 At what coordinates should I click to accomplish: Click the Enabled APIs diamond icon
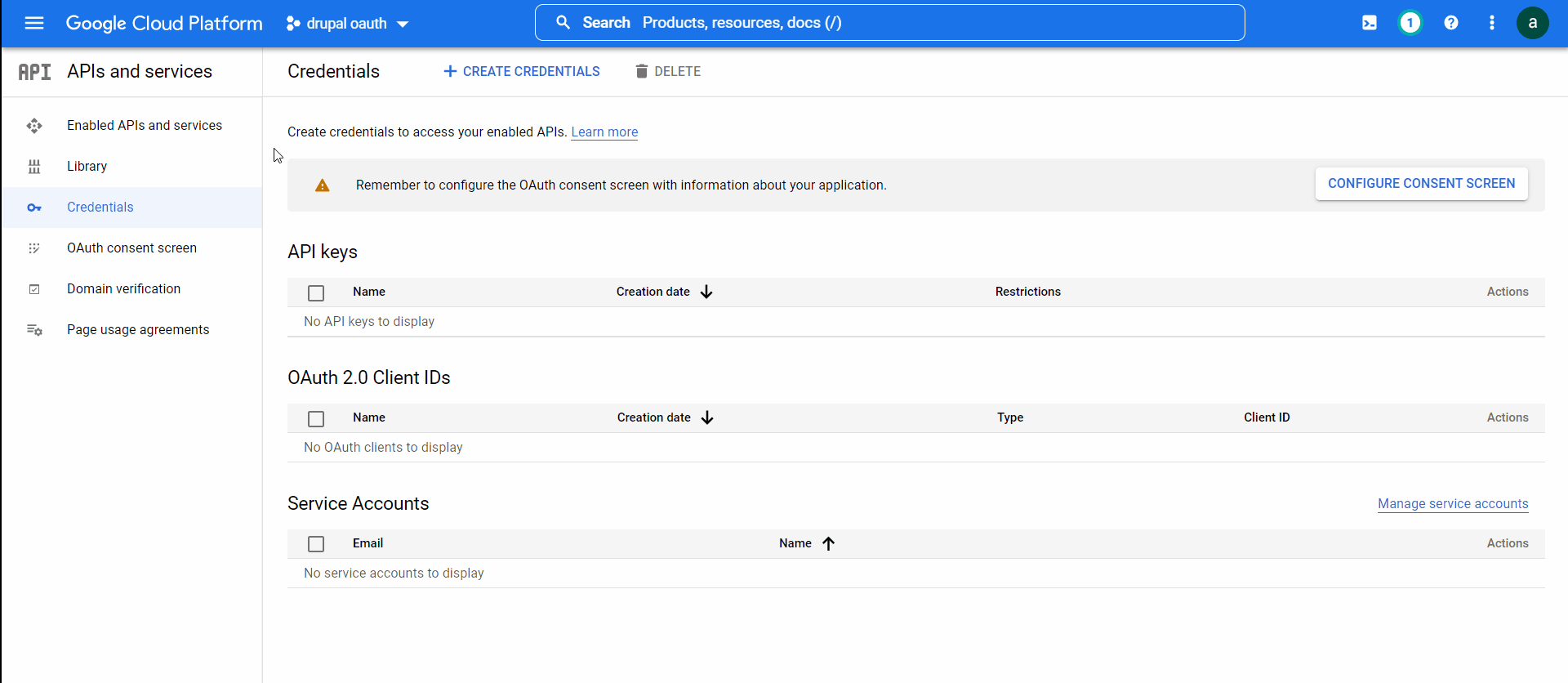coord(34,126)
